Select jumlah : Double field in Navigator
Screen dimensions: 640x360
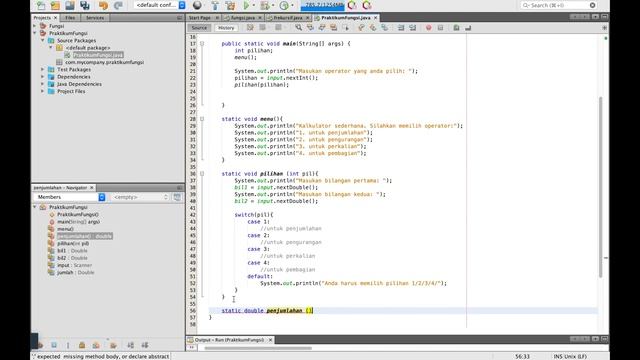click(x=76, y=273)
